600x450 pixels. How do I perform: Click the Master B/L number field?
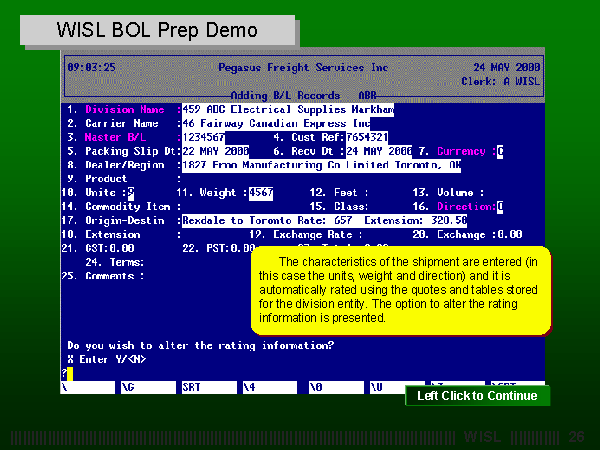(x=204, y=137)
